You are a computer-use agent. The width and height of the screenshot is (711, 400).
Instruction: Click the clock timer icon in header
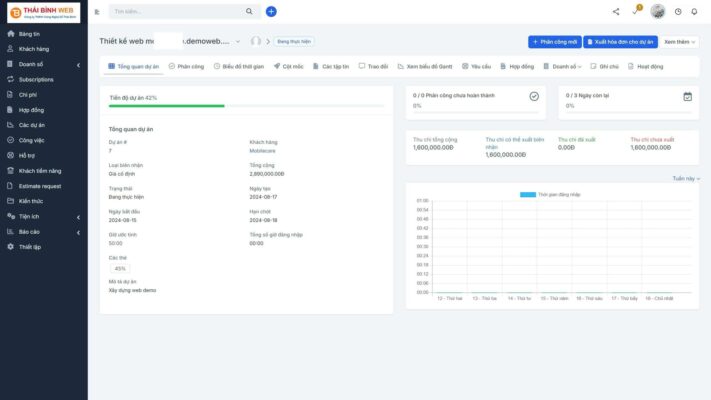click(678, 12)
